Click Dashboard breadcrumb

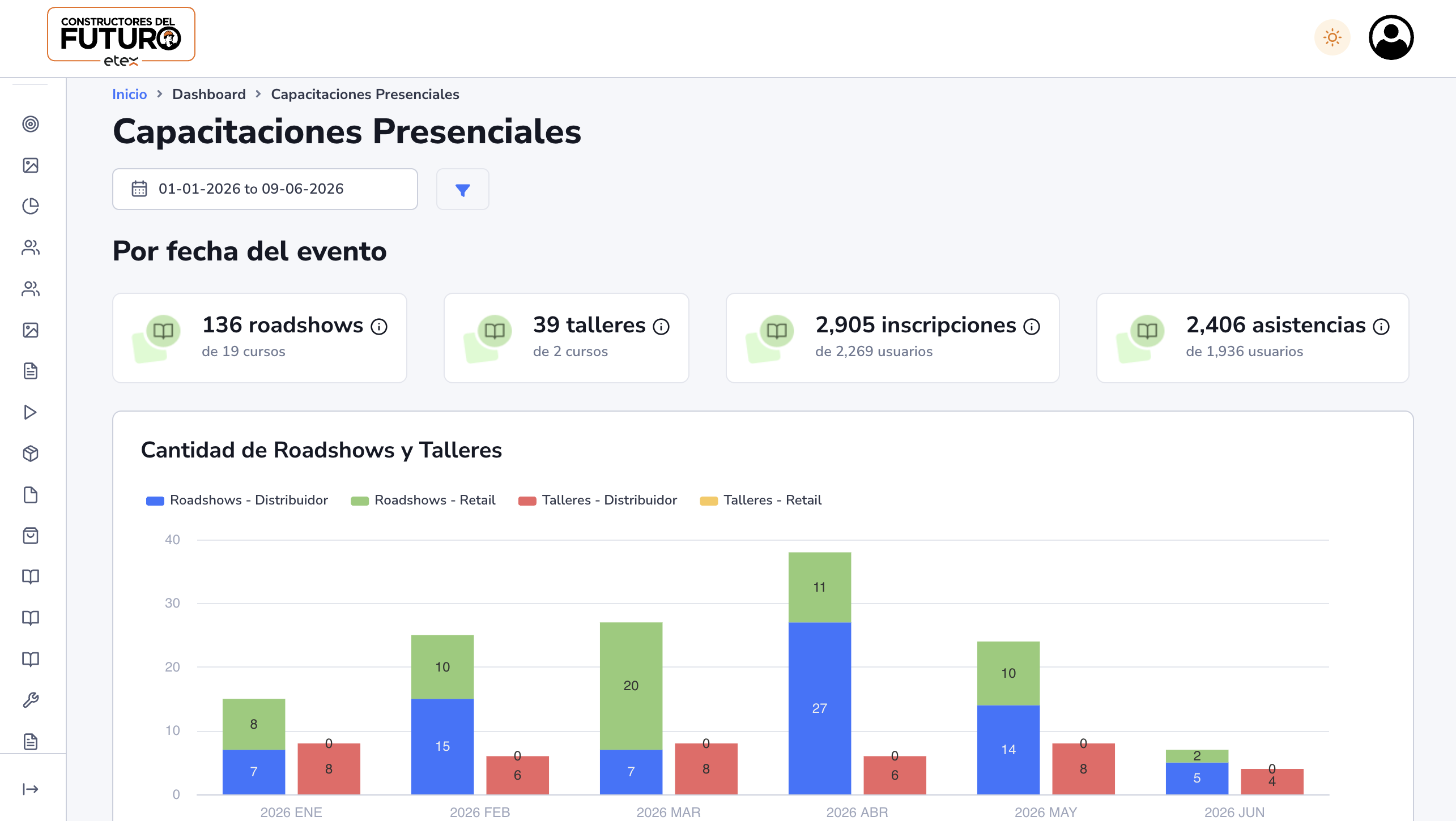(x=209, y=94)
